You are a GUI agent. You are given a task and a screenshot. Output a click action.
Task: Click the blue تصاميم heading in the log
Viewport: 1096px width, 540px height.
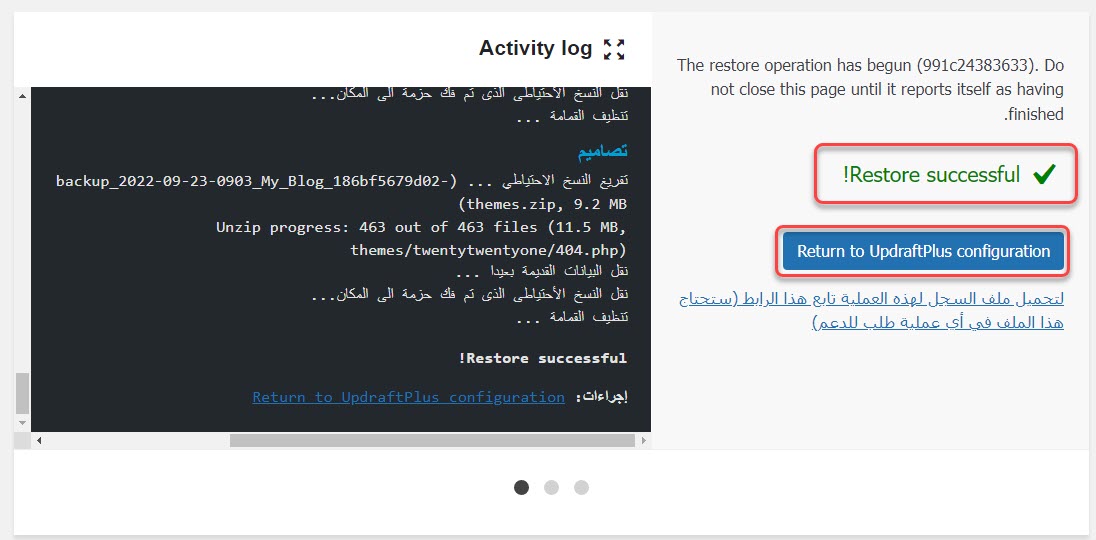pyautogui.click(x=601, y=151)
